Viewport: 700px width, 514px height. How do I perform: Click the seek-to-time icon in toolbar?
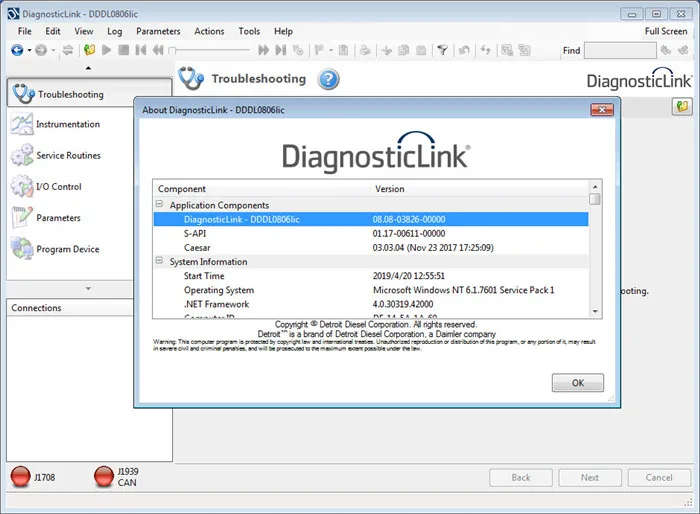tap(298, 50)
